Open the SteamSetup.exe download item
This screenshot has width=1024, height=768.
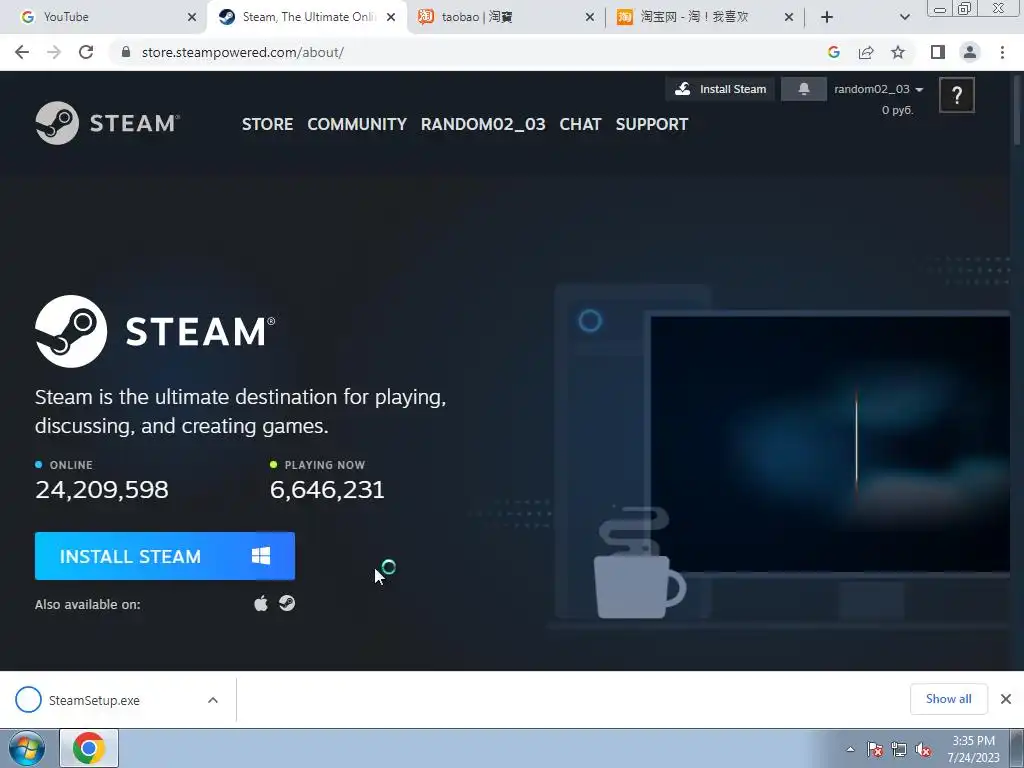point(93,700)
